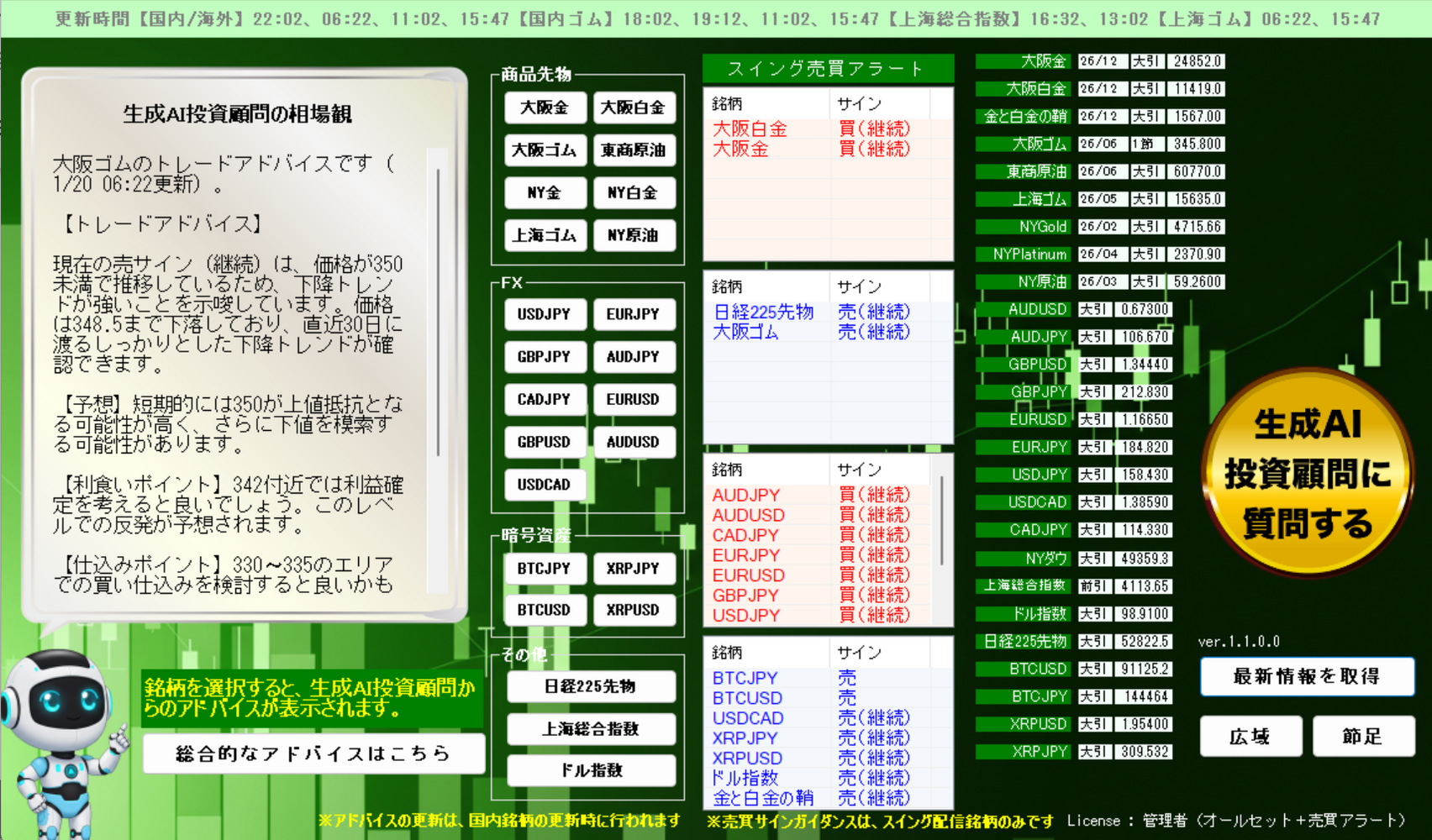Screen dimensions: 1432x840
Task: Click the 日経225先物 value 52822.5
Action: click(x=1144, y=641)
